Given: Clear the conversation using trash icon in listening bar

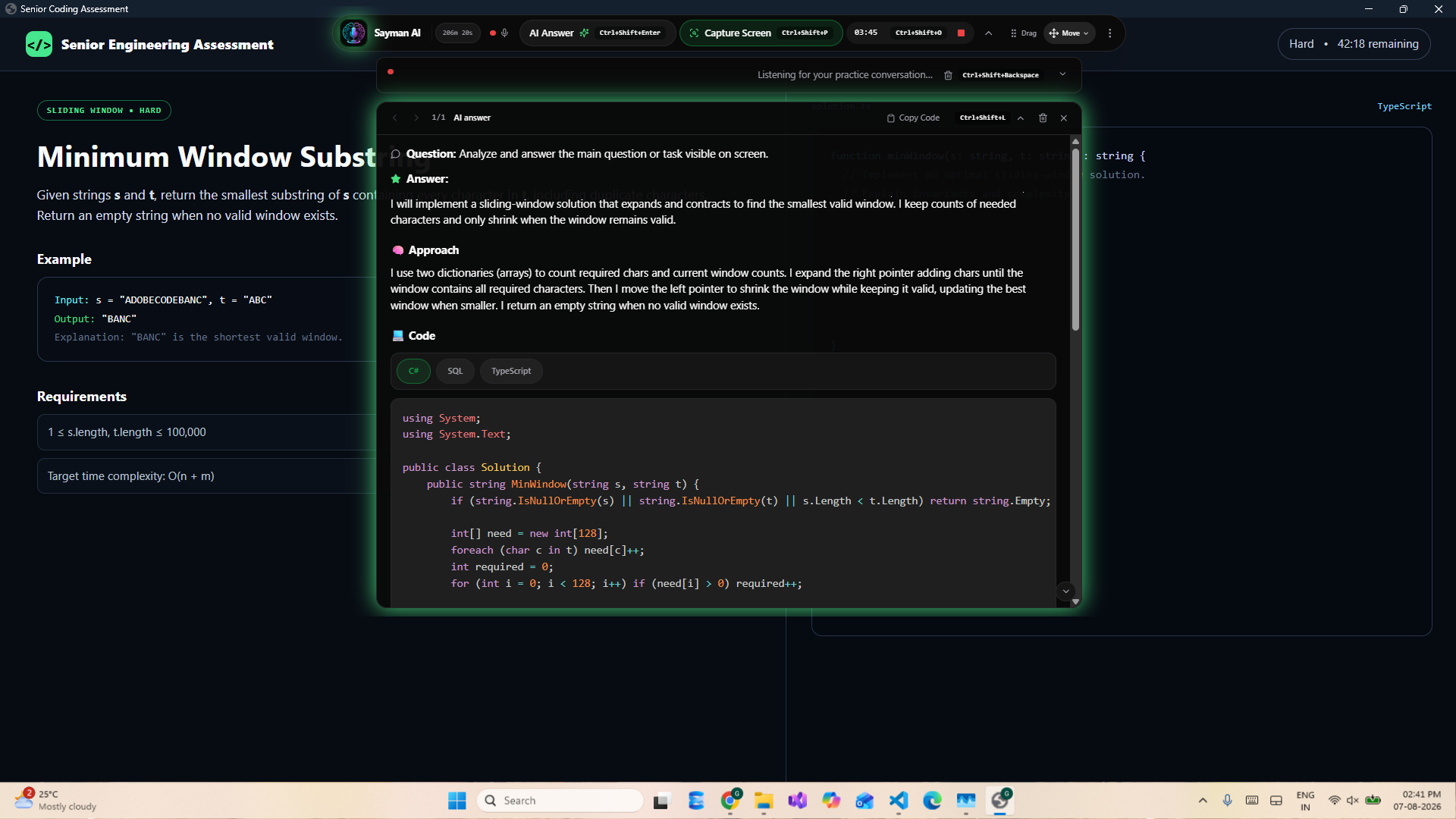Looking at the screenshot, I should tap(948, 75).
